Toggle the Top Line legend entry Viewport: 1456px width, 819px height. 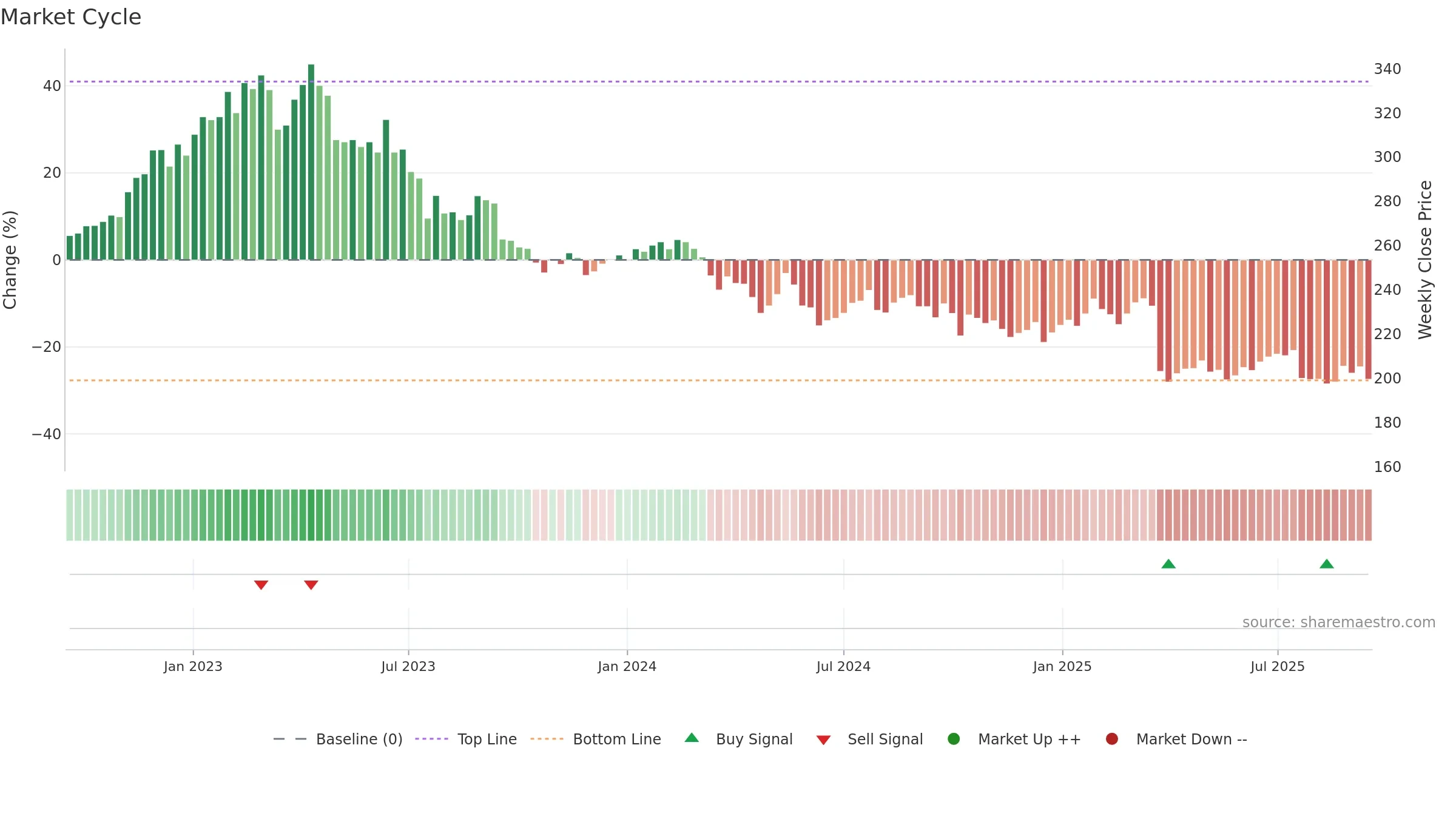[x=466, y=739]
